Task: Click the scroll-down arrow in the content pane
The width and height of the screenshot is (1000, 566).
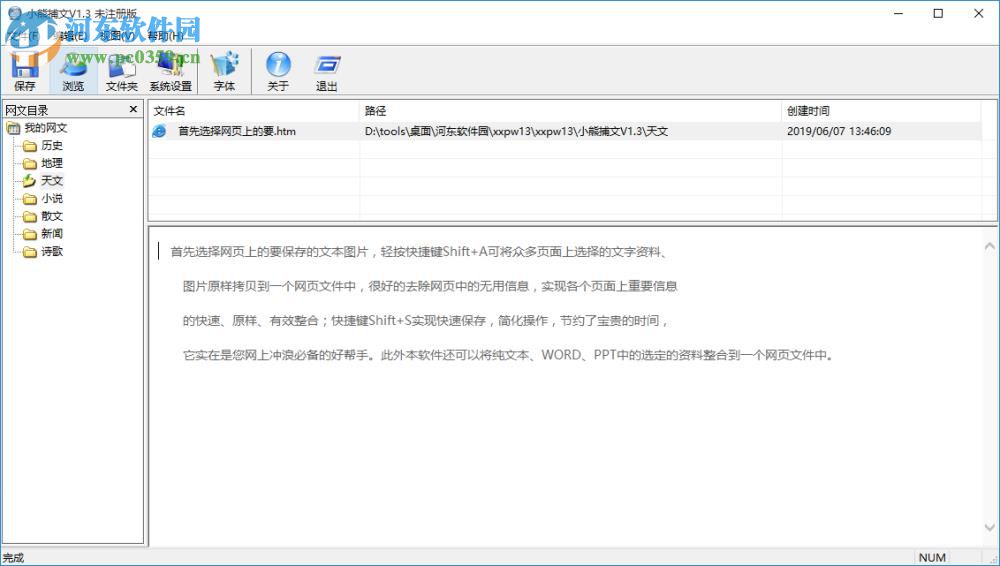Action: coord(990,528)
